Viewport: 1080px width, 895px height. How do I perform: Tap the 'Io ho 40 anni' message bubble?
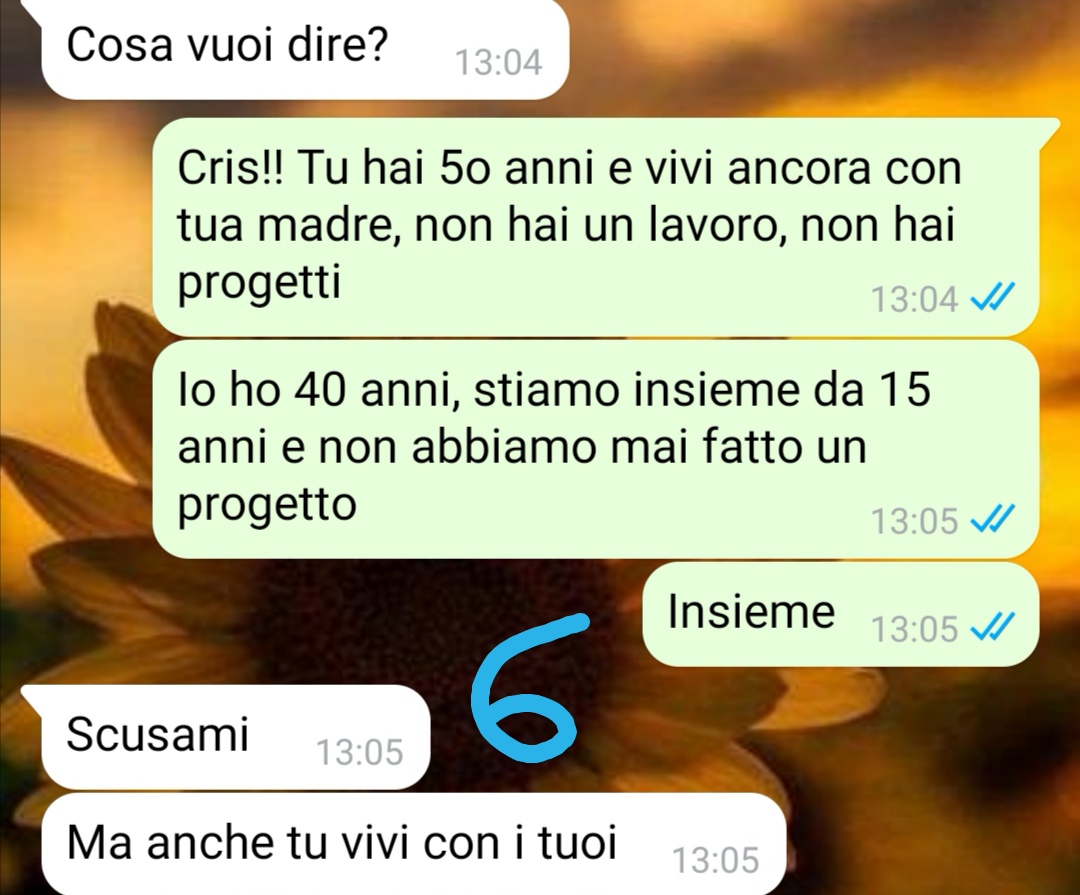(x=595, y=449)
